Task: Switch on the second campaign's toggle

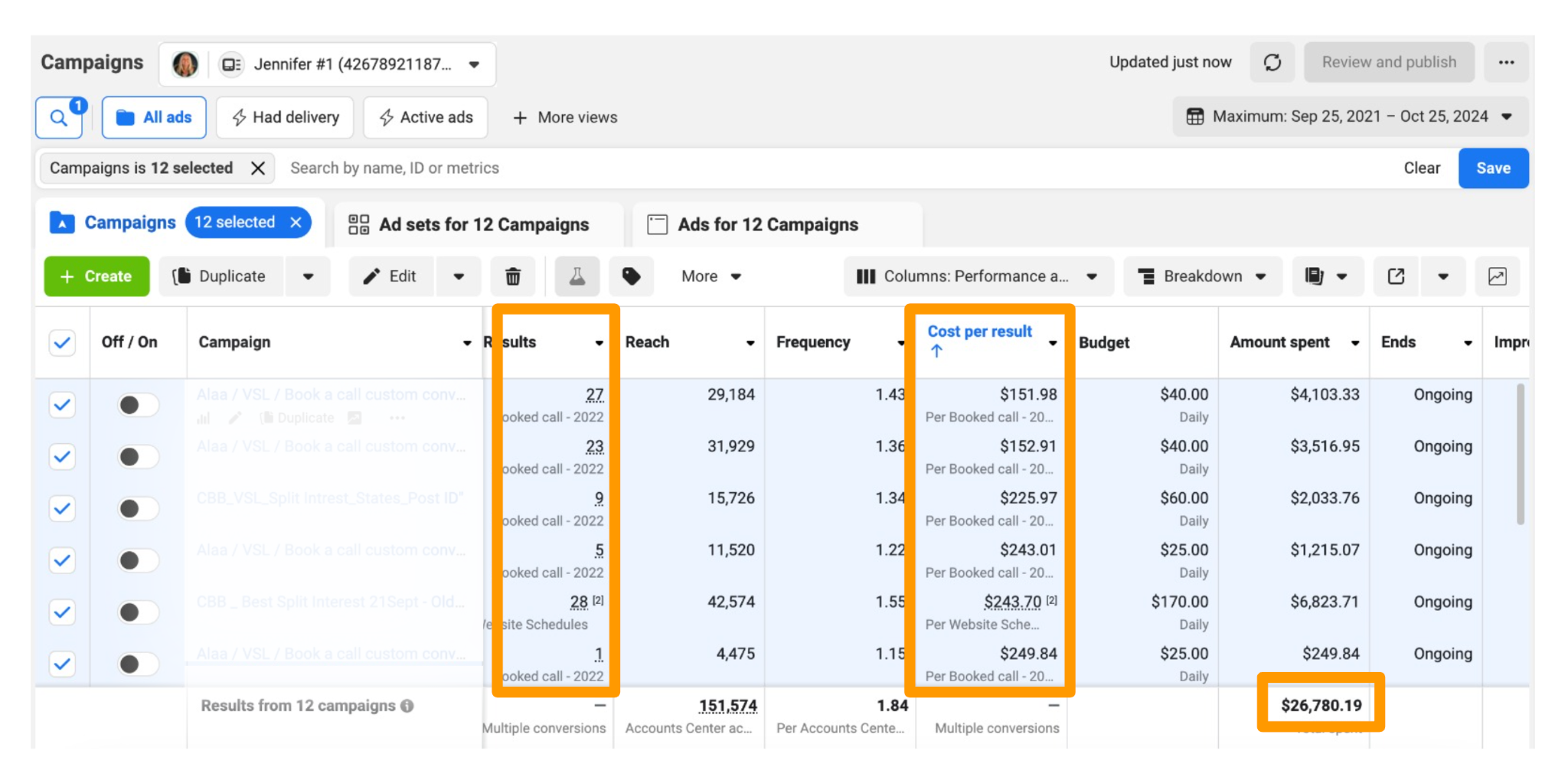Action: 138,457
